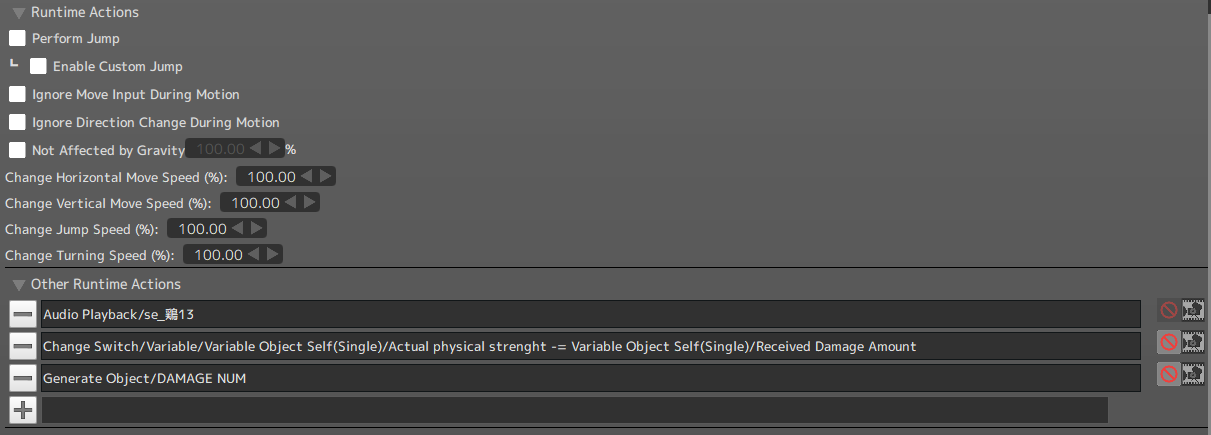Add a new runtime action with plus button

point(23,410)
